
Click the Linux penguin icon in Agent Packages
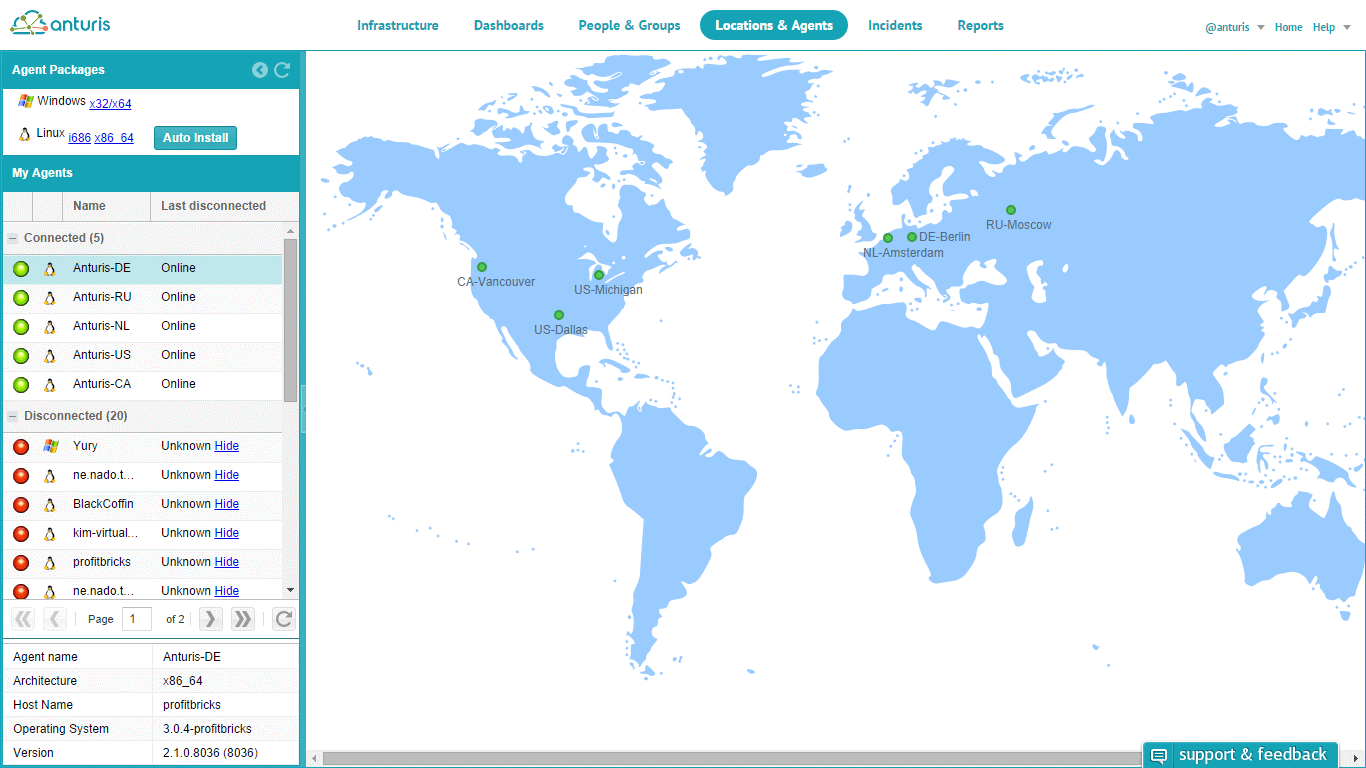coord(26,134)
